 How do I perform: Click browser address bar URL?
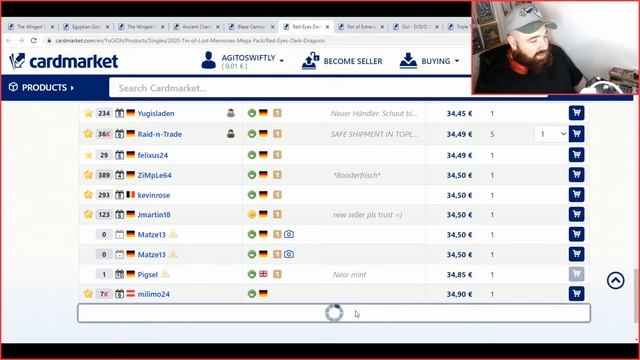[190, 40]
